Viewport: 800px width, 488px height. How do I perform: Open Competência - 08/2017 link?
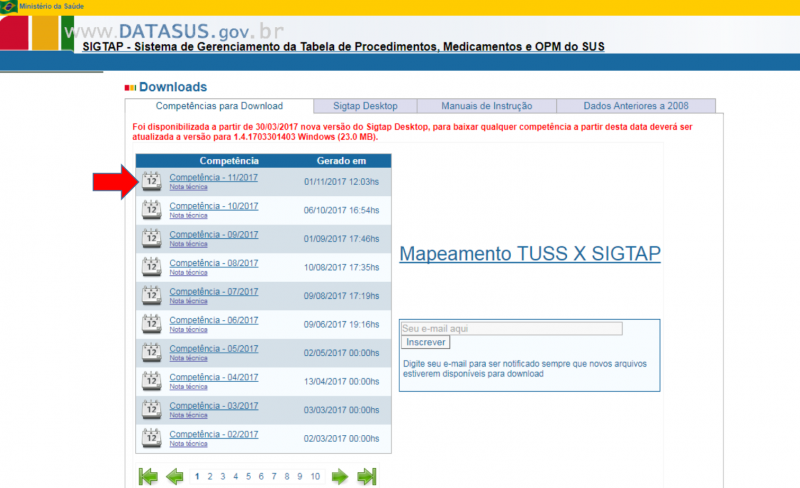coord(214,263)
